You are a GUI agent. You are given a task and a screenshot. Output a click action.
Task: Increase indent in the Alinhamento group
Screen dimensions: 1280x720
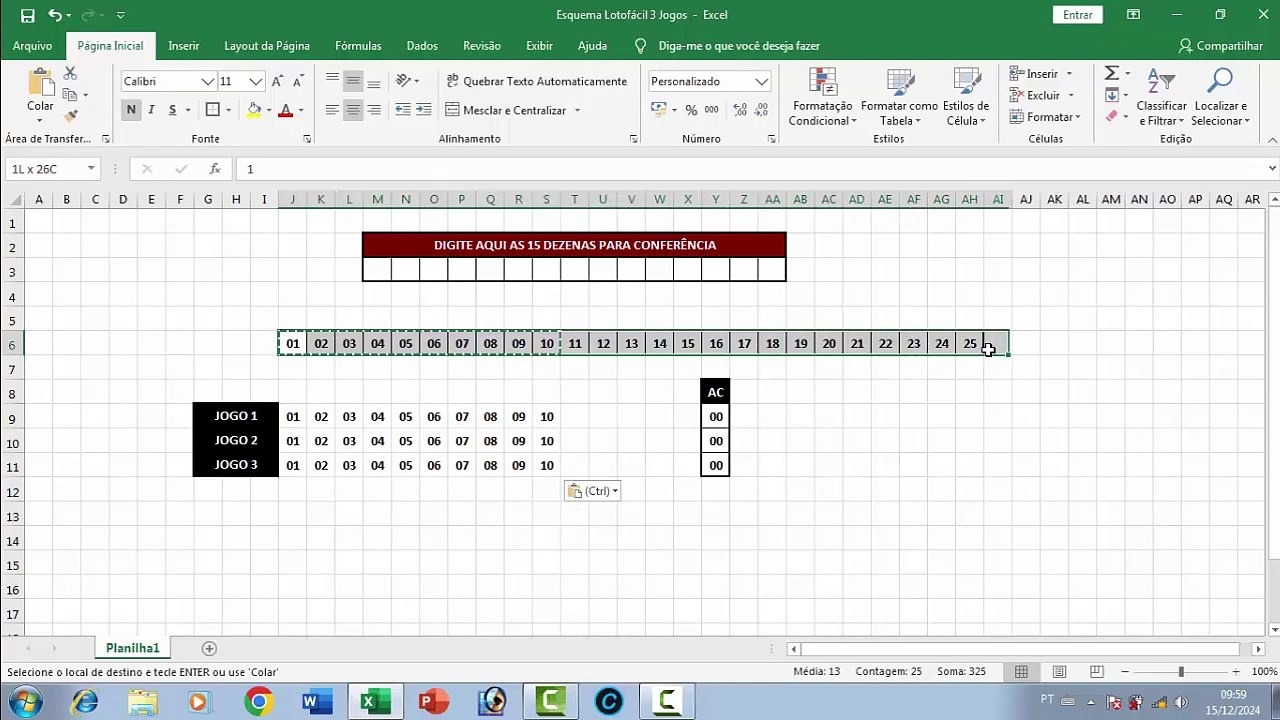click(x=424, y=110)
